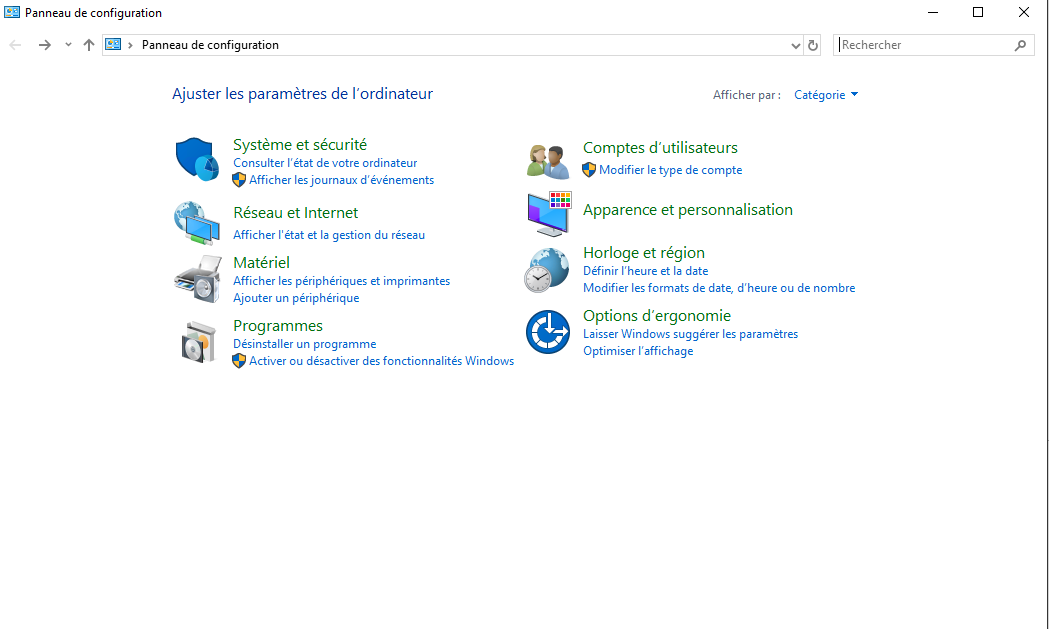The image size is (1049, 629).
Task: Open recent locations dropdown arrow
Action: (68, 45)
